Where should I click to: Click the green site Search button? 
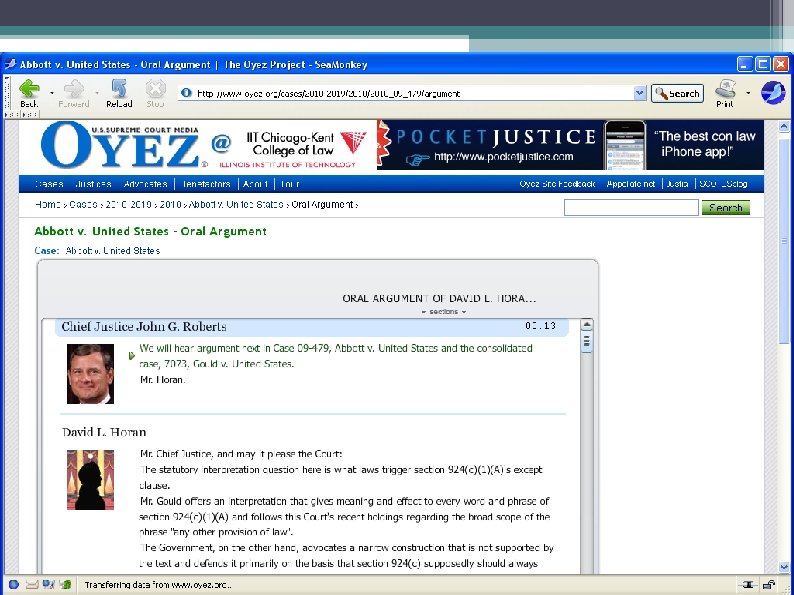click(x=726, y=208)
